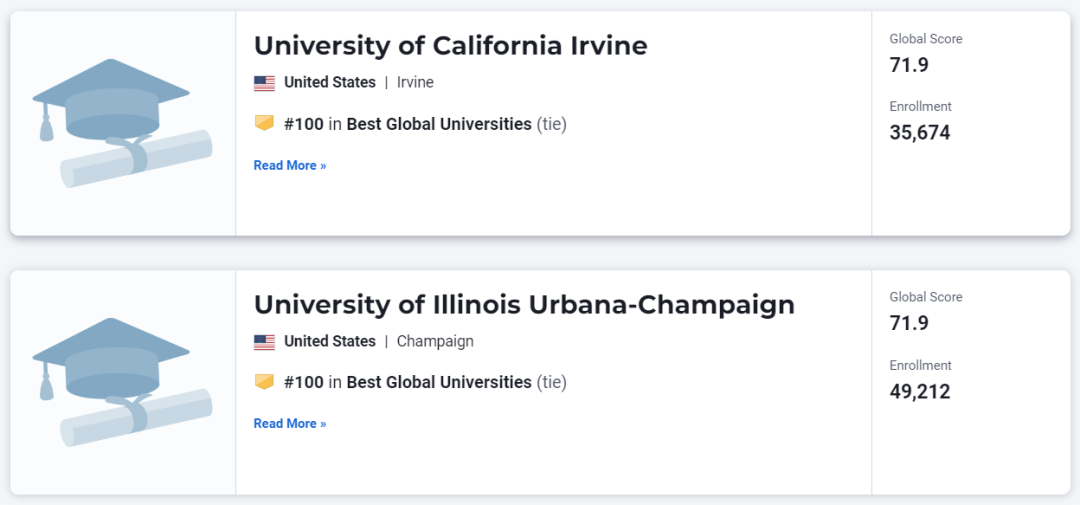Screen dimensions: 1080x505
Task: Click Best Global Universities in Irvine card
Action: click(x=439, y=125)
